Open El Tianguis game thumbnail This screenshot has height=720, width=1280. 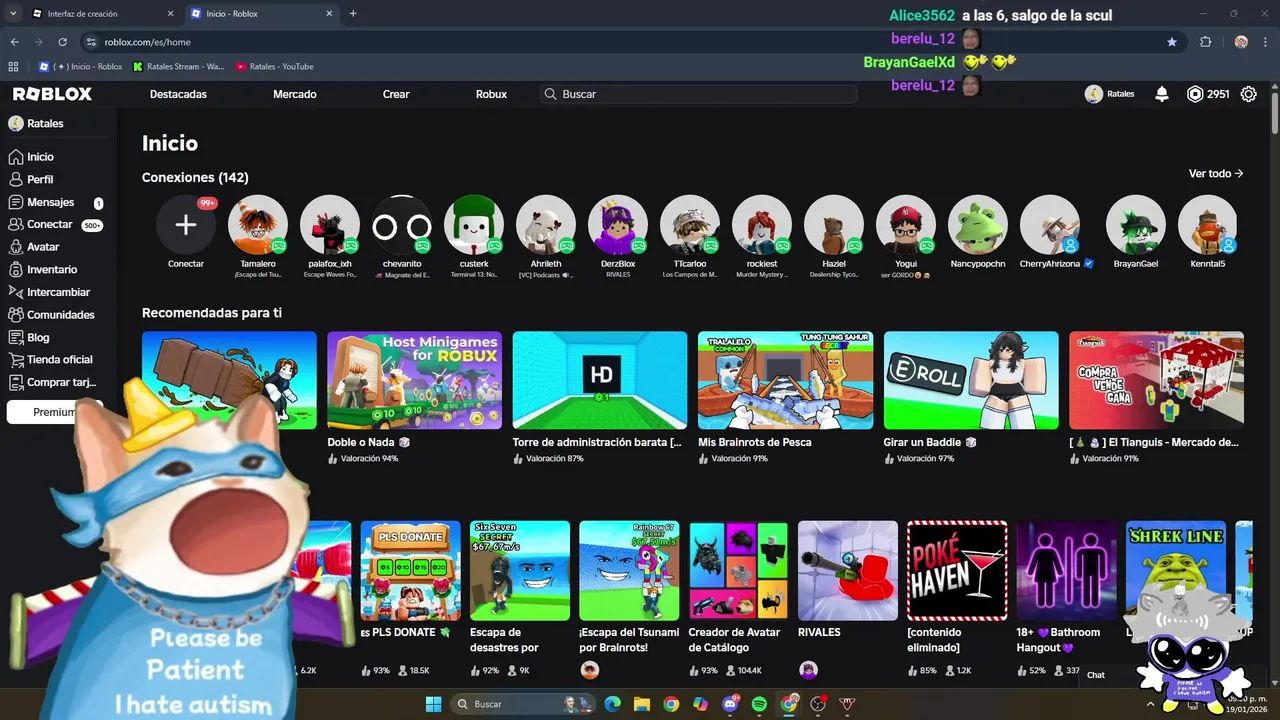tap(1156, 380)
